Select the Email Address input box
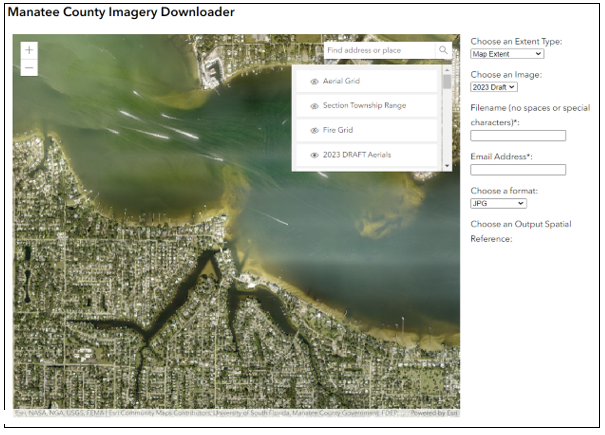The image size is (605, 435). tap(518, 170)
